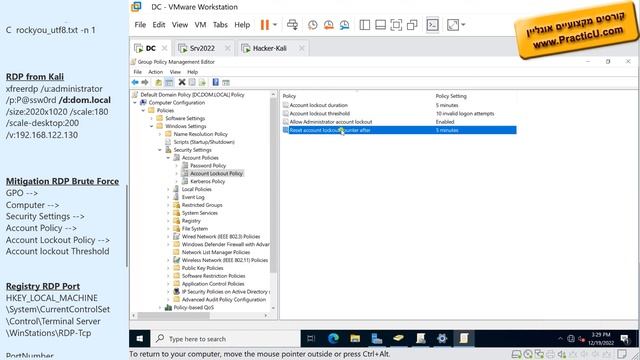The height and width of the screenshot is (360, 640).
Task: Toggle the thumbnail bar layout icon
Action: 380,25
